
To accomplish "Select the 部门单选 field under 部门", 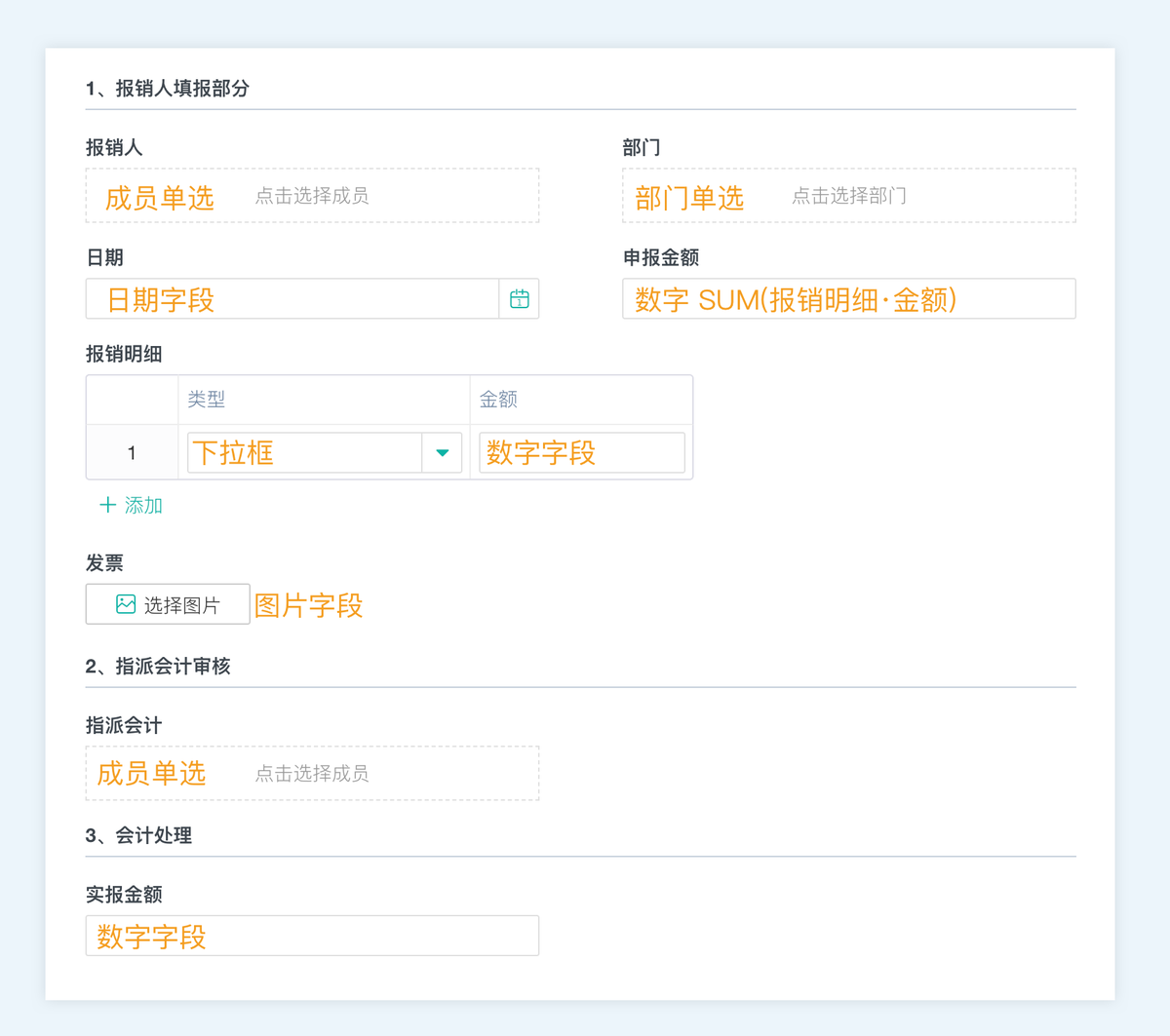I will tap(689, 197).
